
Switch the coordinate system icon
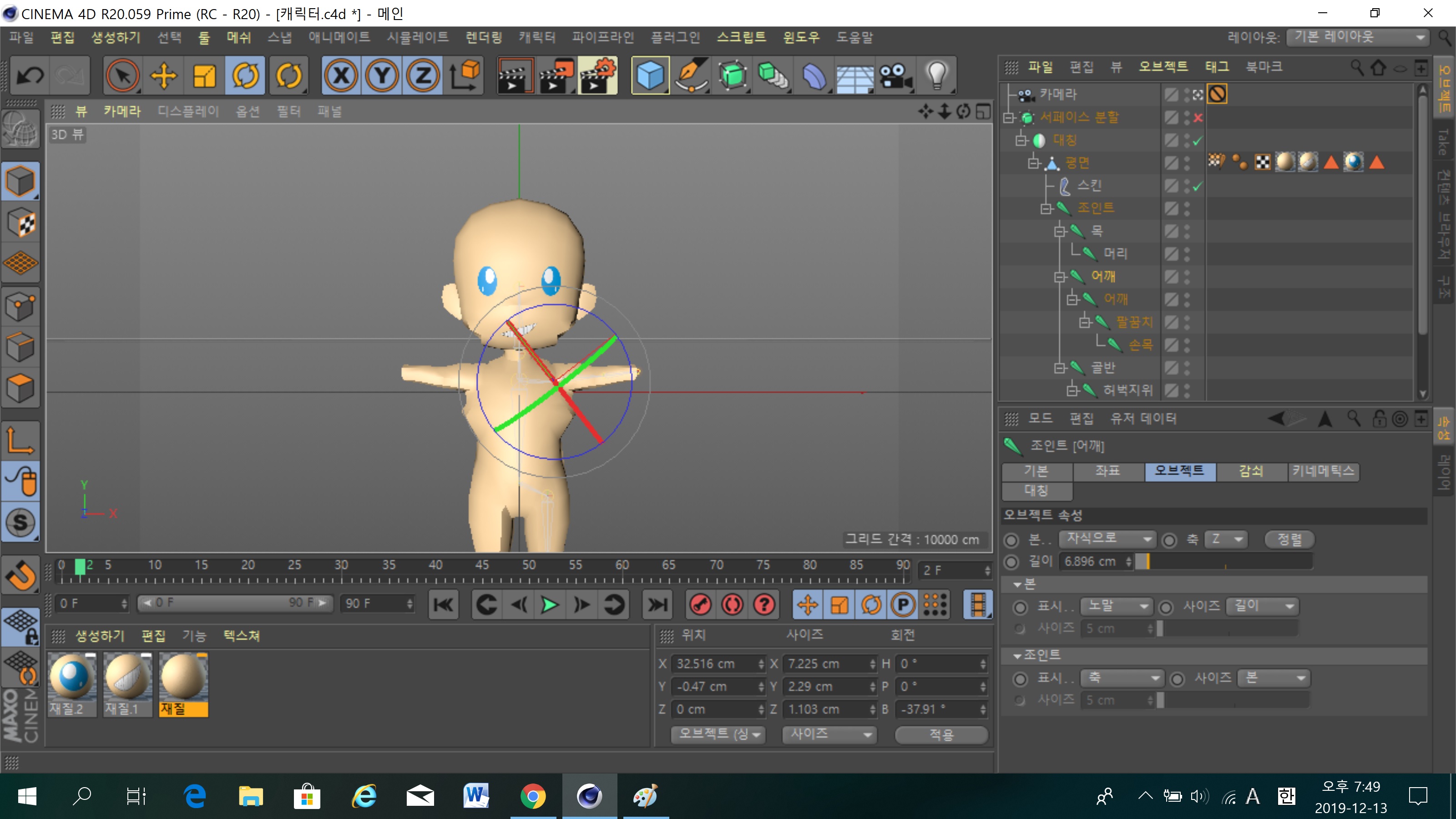465,75
